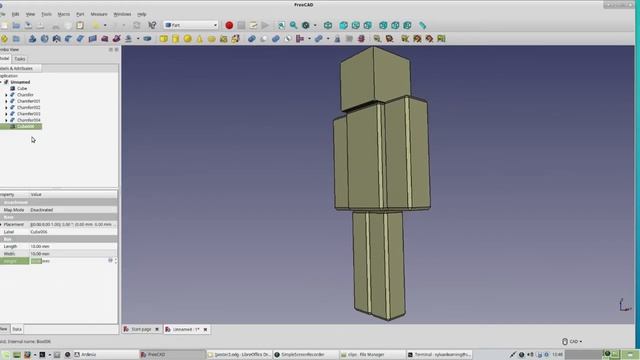640x360 pixels.
Task: Select the Unnamed document in tree
Action: (20, 82)
